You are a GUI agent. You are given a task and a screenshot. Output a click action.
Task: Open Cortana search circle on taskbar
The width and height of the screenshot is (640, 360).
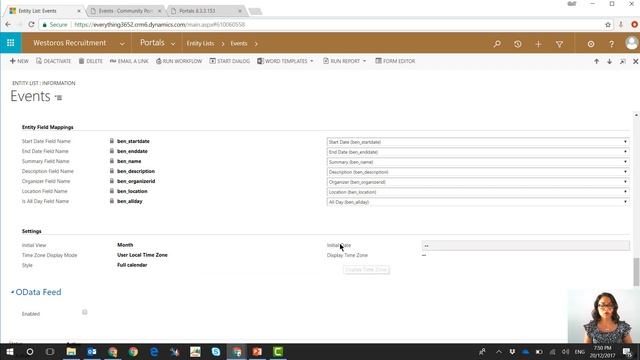coord(30,351)
